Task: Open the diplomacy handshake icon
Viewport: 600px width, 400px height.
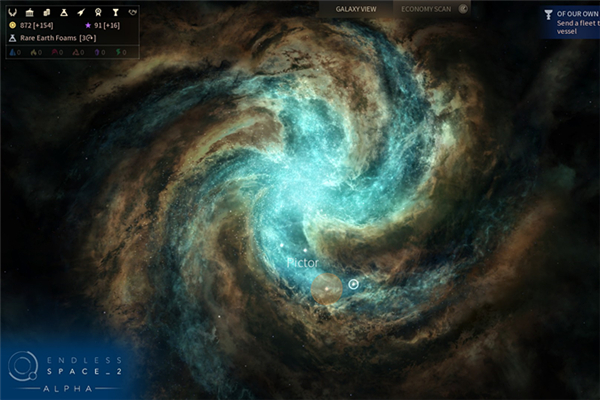Action: 132,13
